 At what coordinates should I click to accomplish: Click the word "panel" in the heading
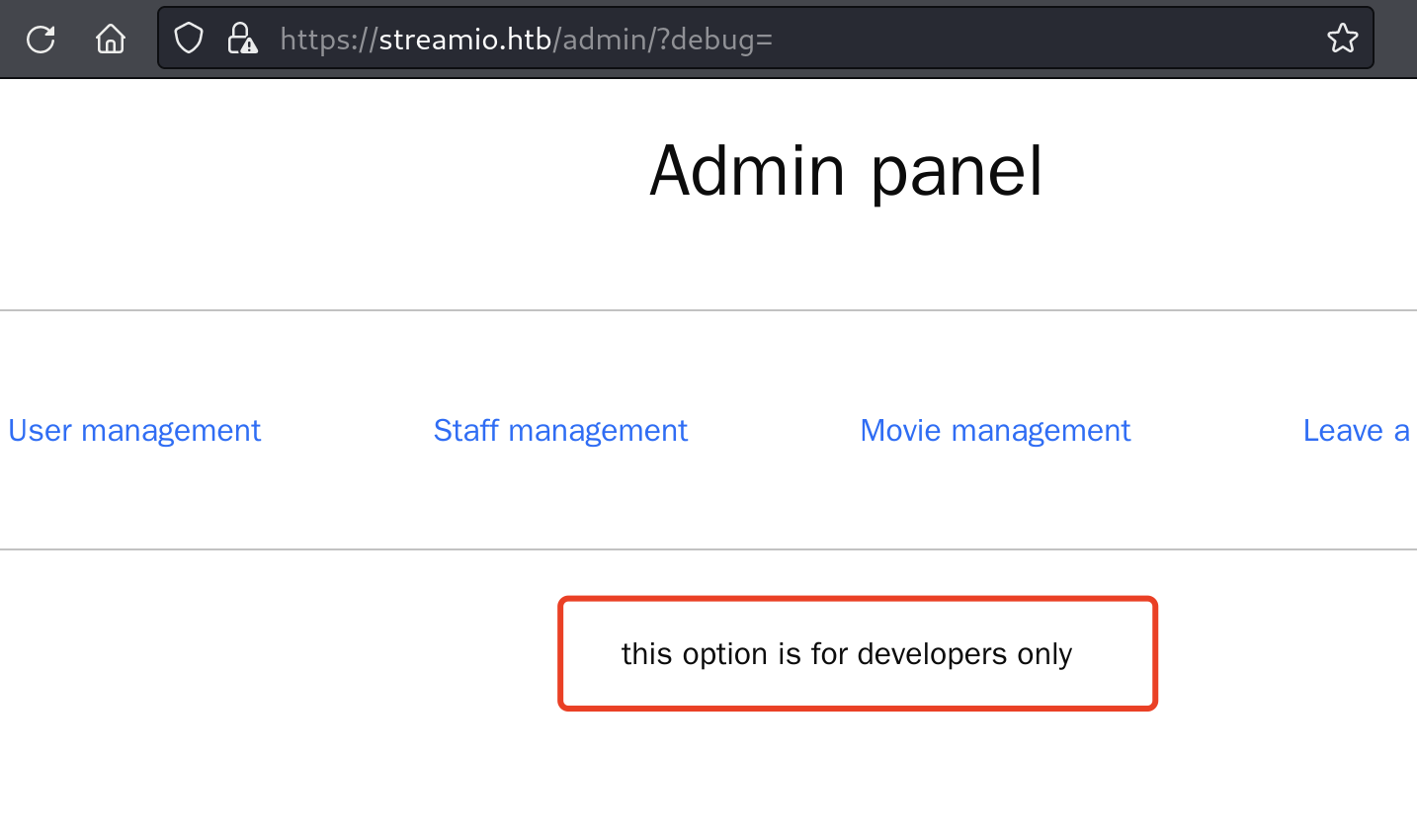click(956, 173)
